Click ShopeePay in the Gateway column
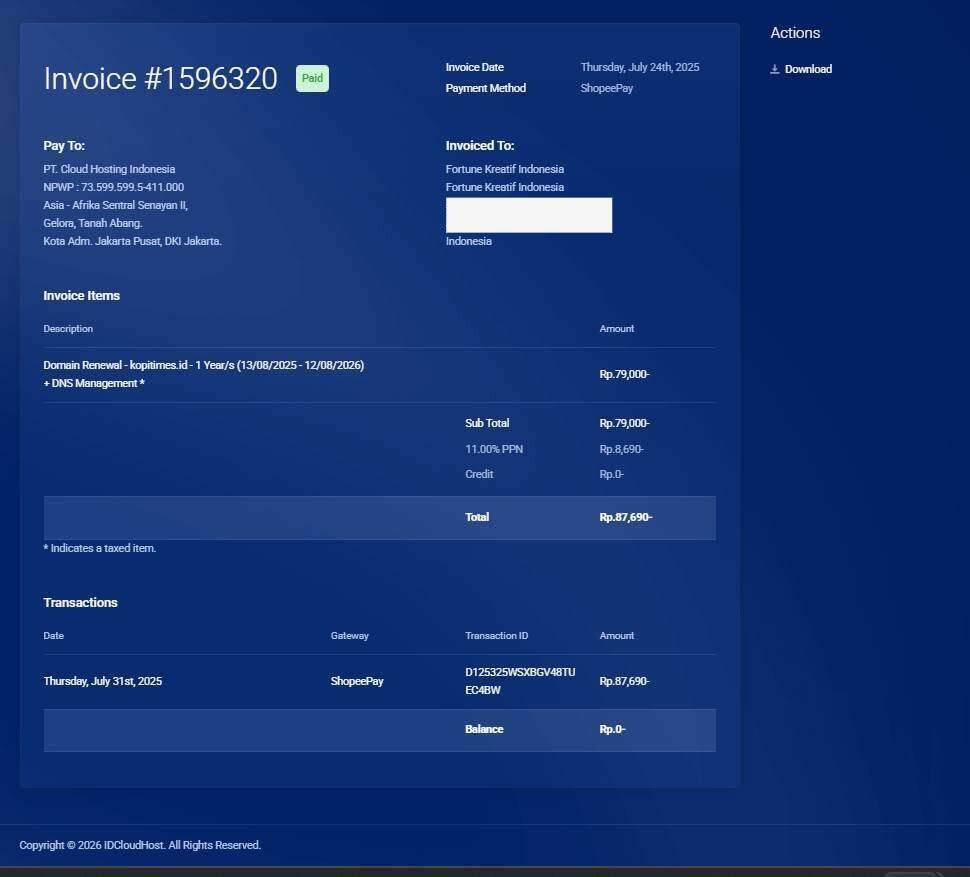Viewport: 970px width, 877px height. click(357, 681)
